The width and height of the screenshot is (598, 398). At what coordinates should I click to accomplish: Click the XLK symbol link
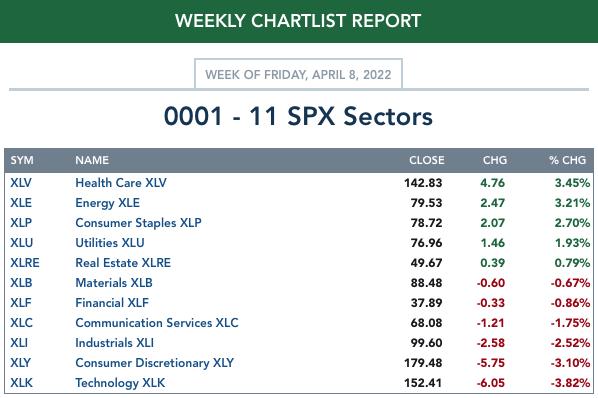[x=21, y=383]
